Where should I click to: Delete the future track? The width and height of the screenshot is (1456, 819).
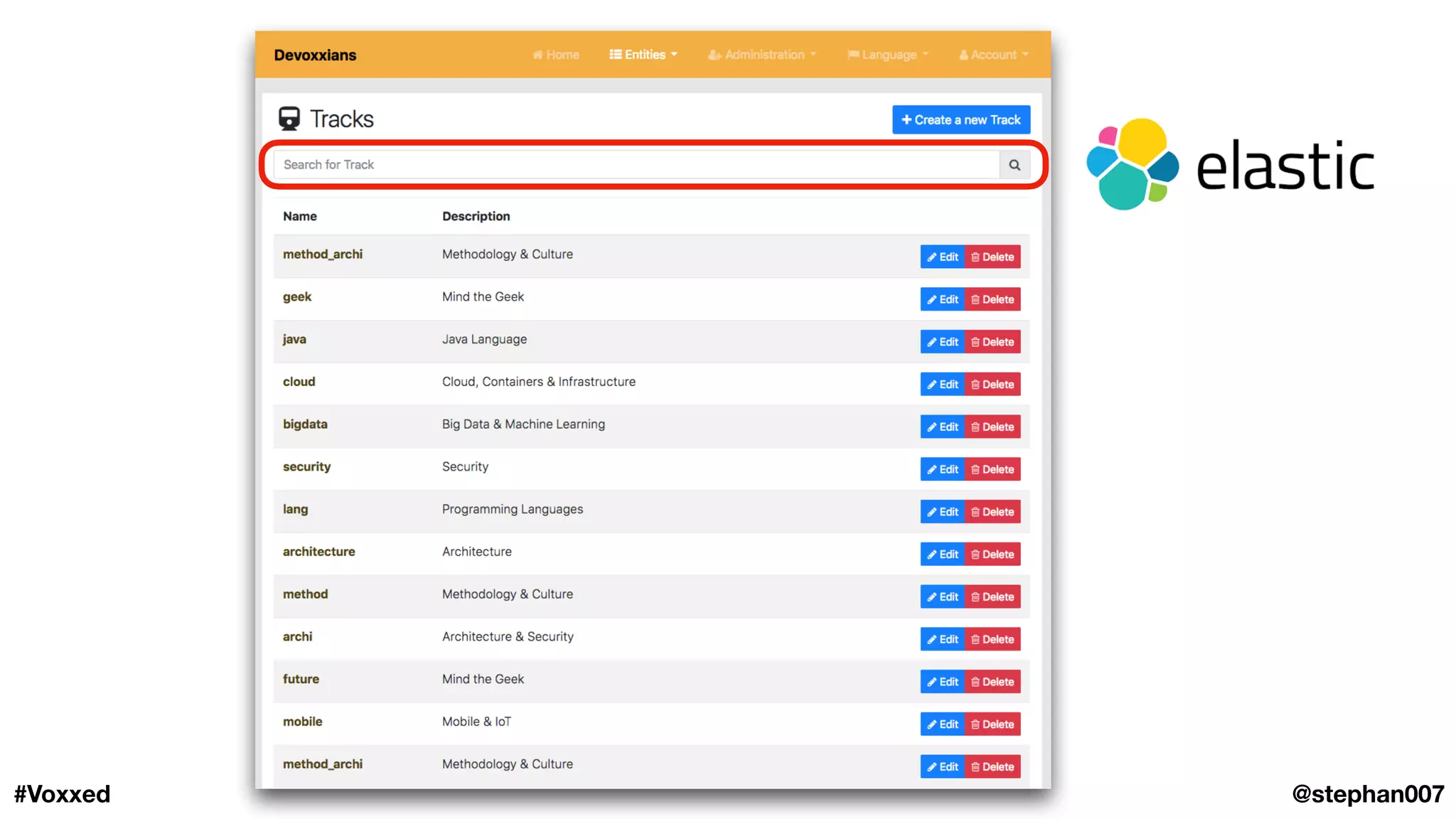[x=992, y=682]
